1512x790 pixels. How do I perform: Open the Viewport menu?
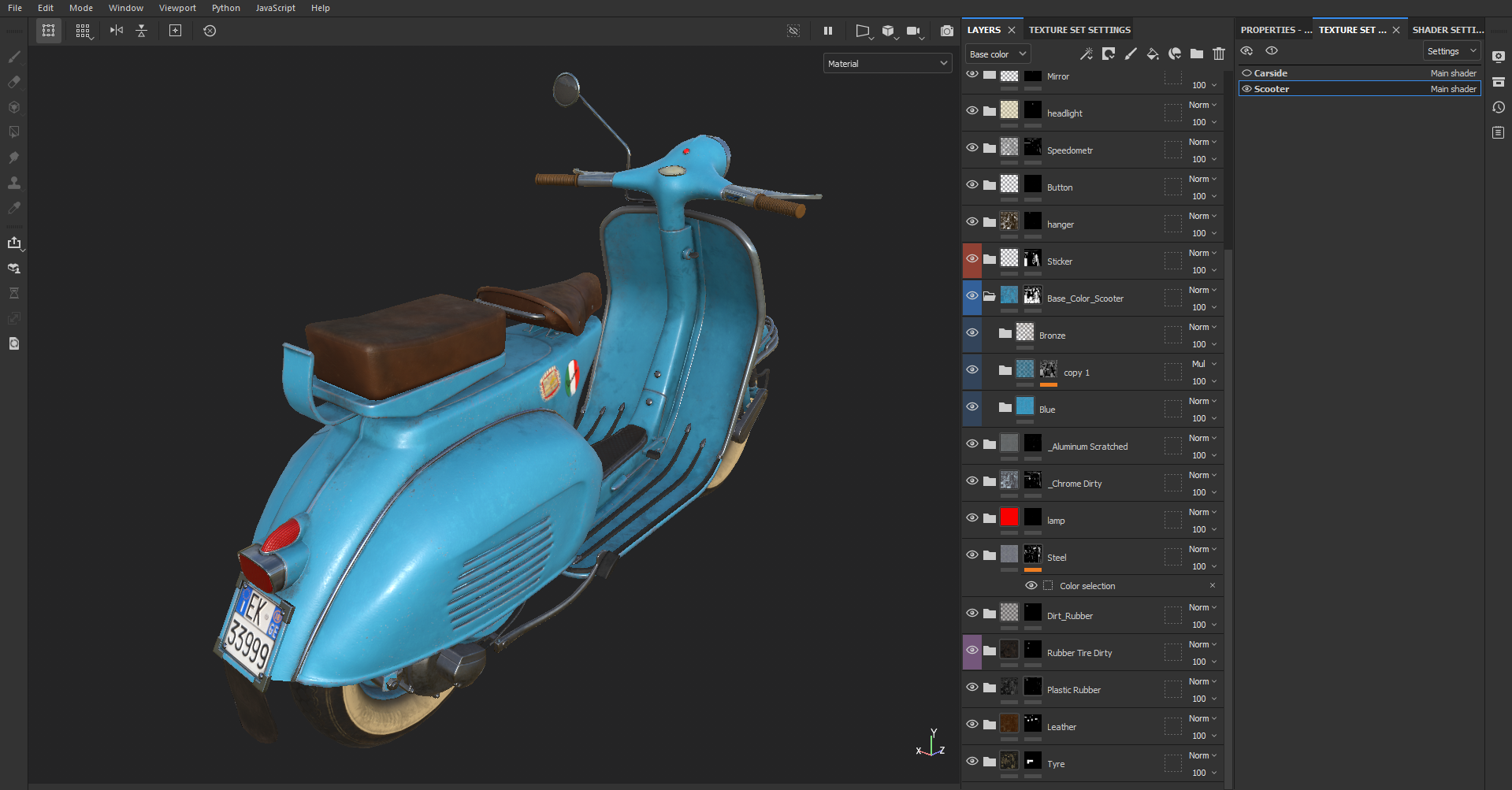[x=177, y=8]
